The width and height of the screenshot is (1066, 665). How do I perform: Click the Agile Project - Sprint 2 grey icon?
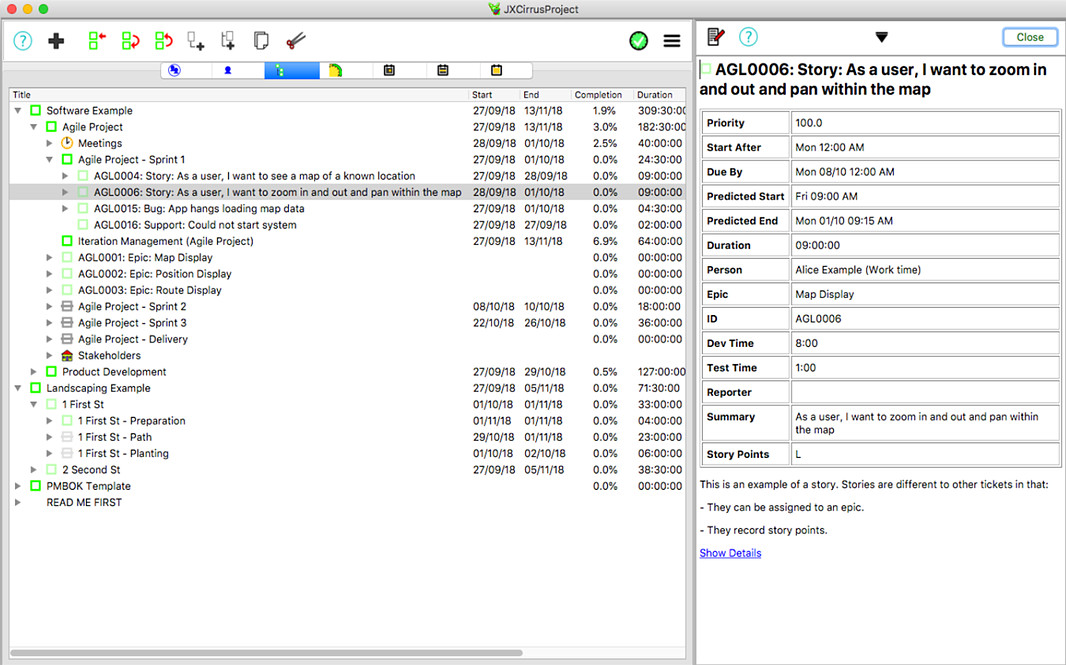click(67, 306)
